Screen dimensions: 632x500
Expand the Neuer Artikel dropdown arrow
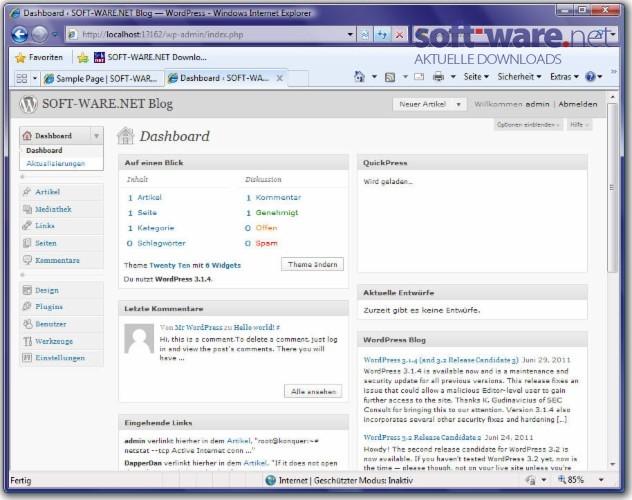459,104
